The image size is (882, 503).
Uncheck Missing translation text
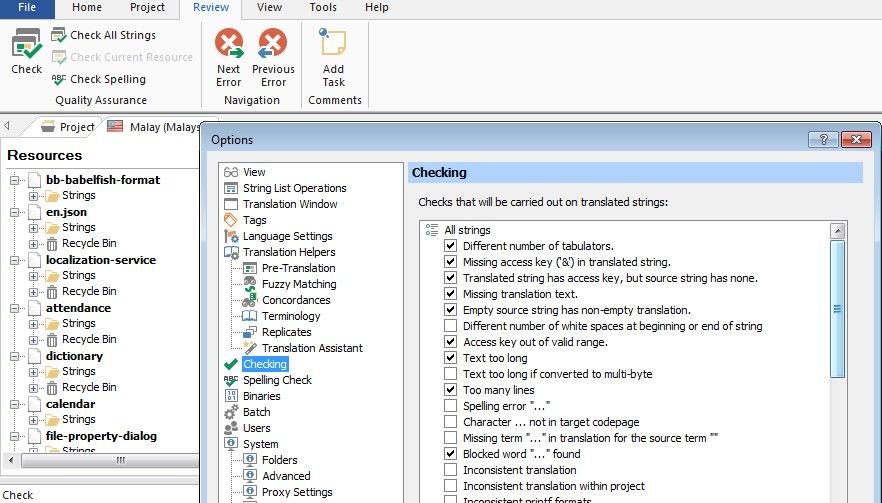450,294
